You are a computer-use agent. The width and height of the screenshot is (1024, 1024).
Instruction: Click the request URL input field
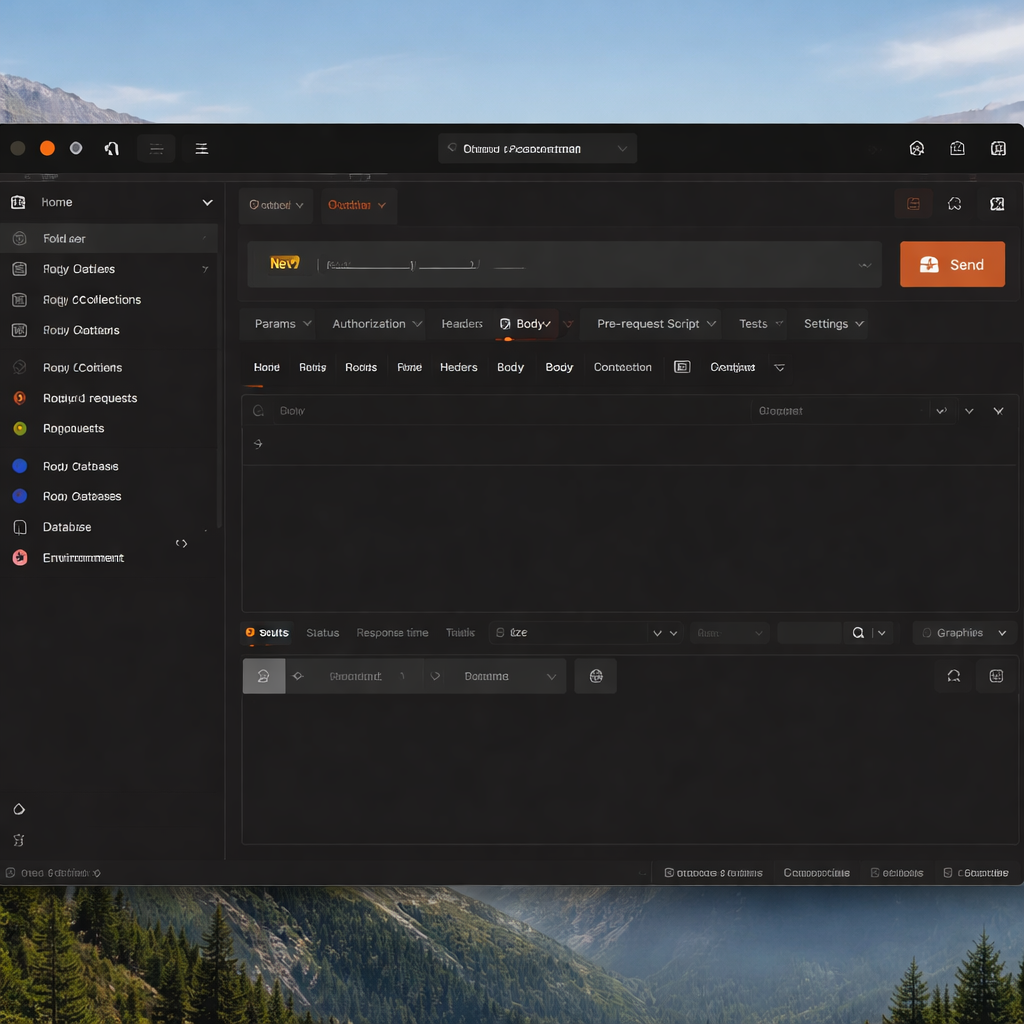pyautogui.click(x=580, y=265)
